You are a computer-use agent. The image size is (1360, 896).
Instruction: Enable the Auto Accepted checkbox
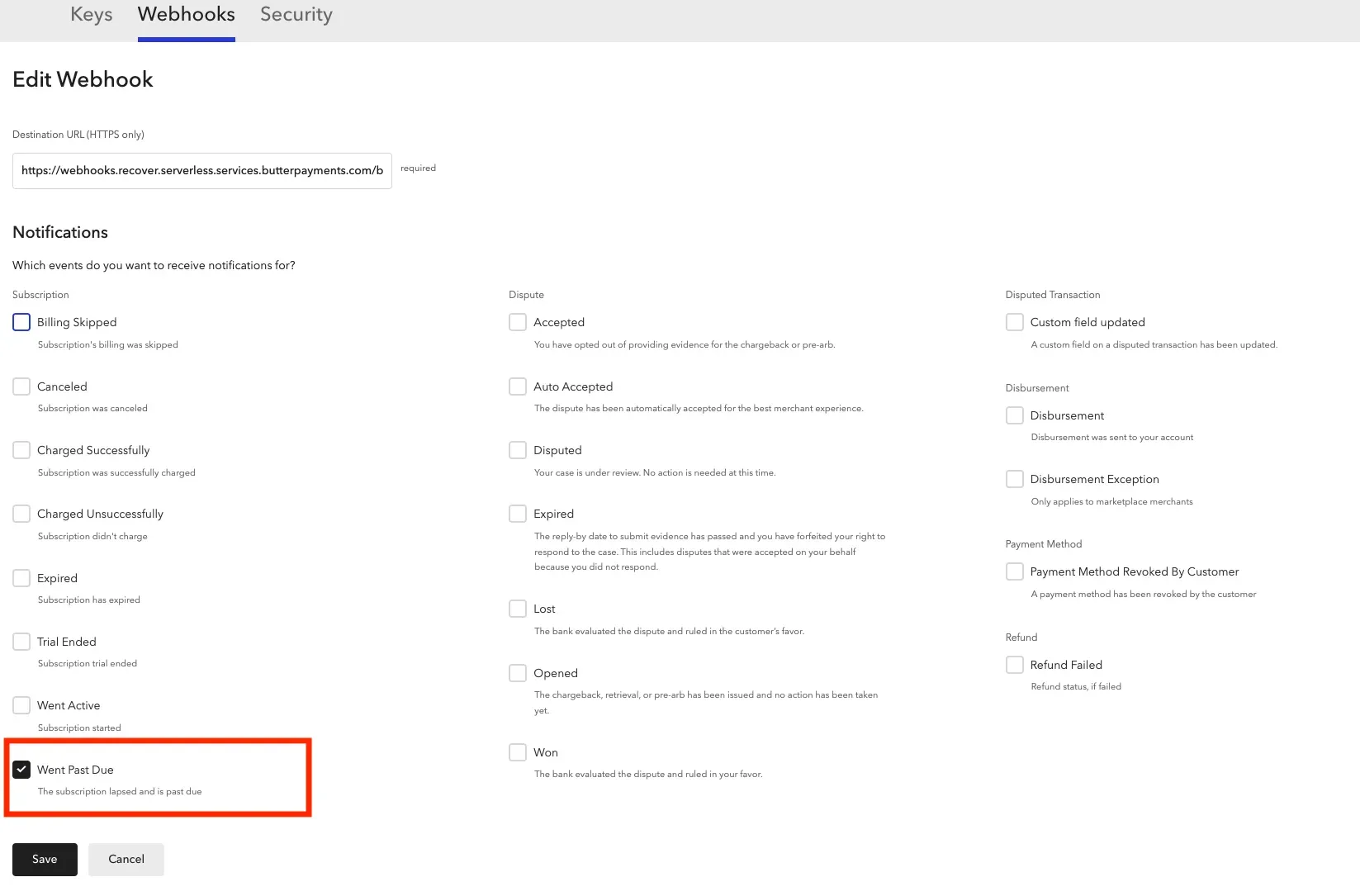[x=518, y=386]
